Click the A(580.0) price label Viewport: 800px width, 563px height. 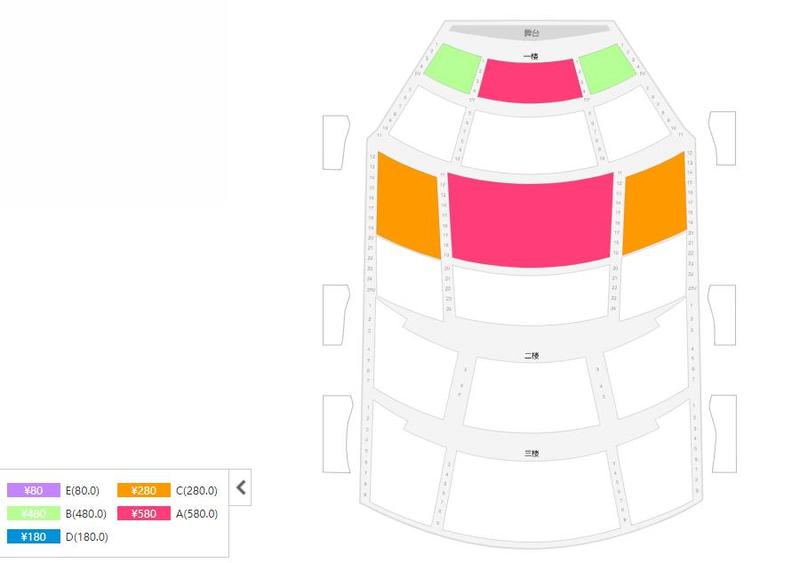[x=196, y=514]
